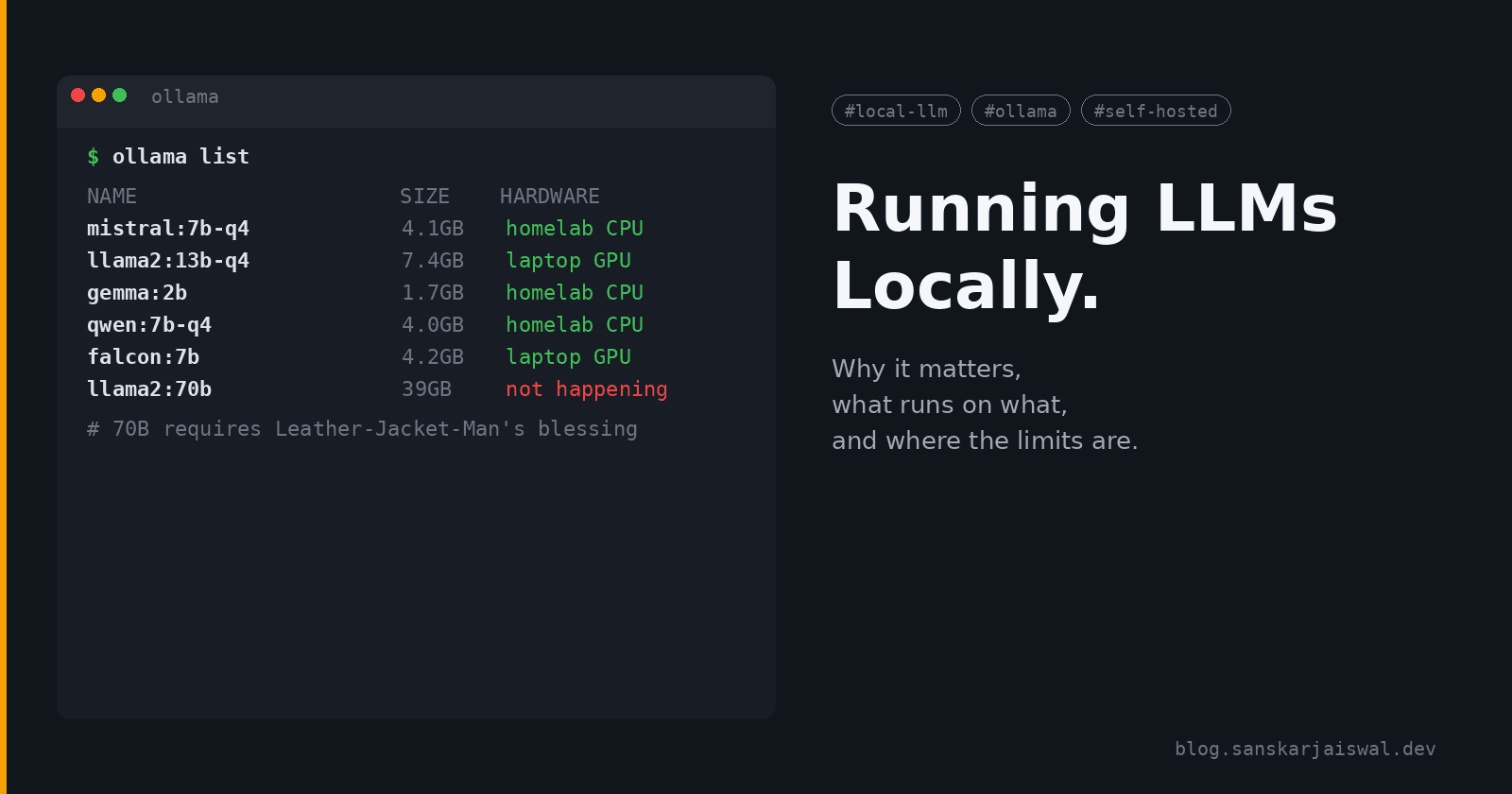
Task: Click the SIZE column header
Action: [424, 197]
